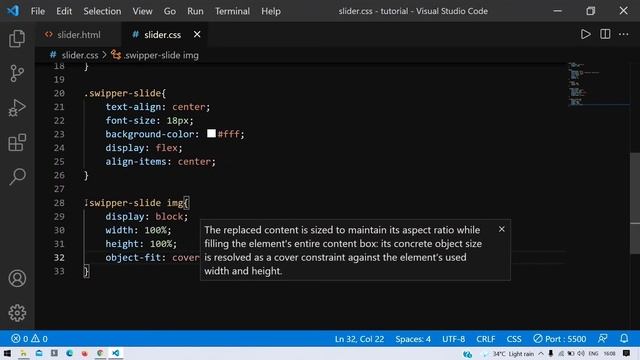
Task: Close the object-fit hover description popup
Action: click(x=502, y=229)
